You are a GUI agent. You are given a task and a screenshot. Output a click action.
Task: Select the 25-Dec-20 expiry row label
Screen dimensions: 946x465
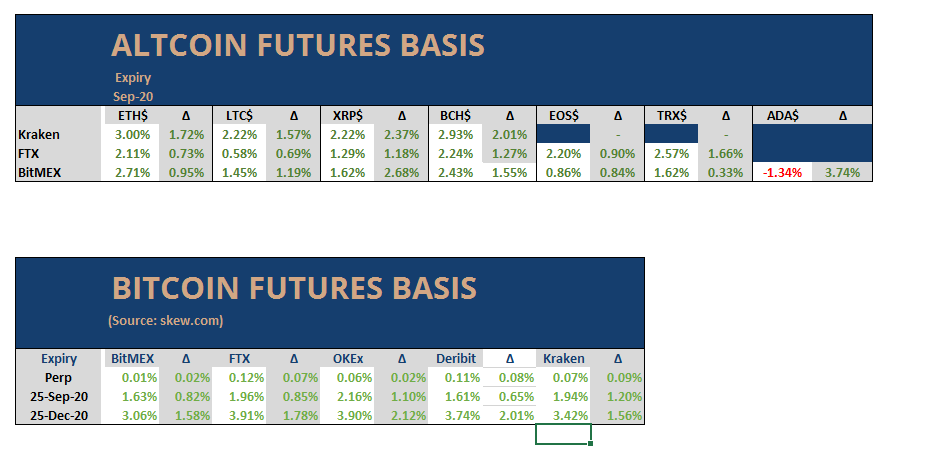click(x=59, y=414)
